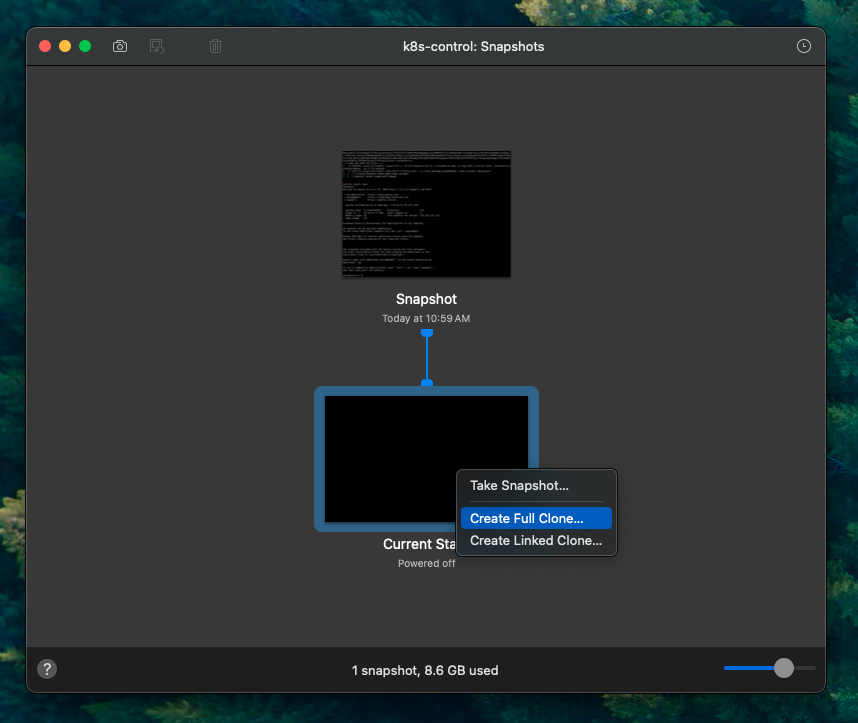
Task: Pick Create Linked Clone... from the context menu
Action: [x=536, y=541]
